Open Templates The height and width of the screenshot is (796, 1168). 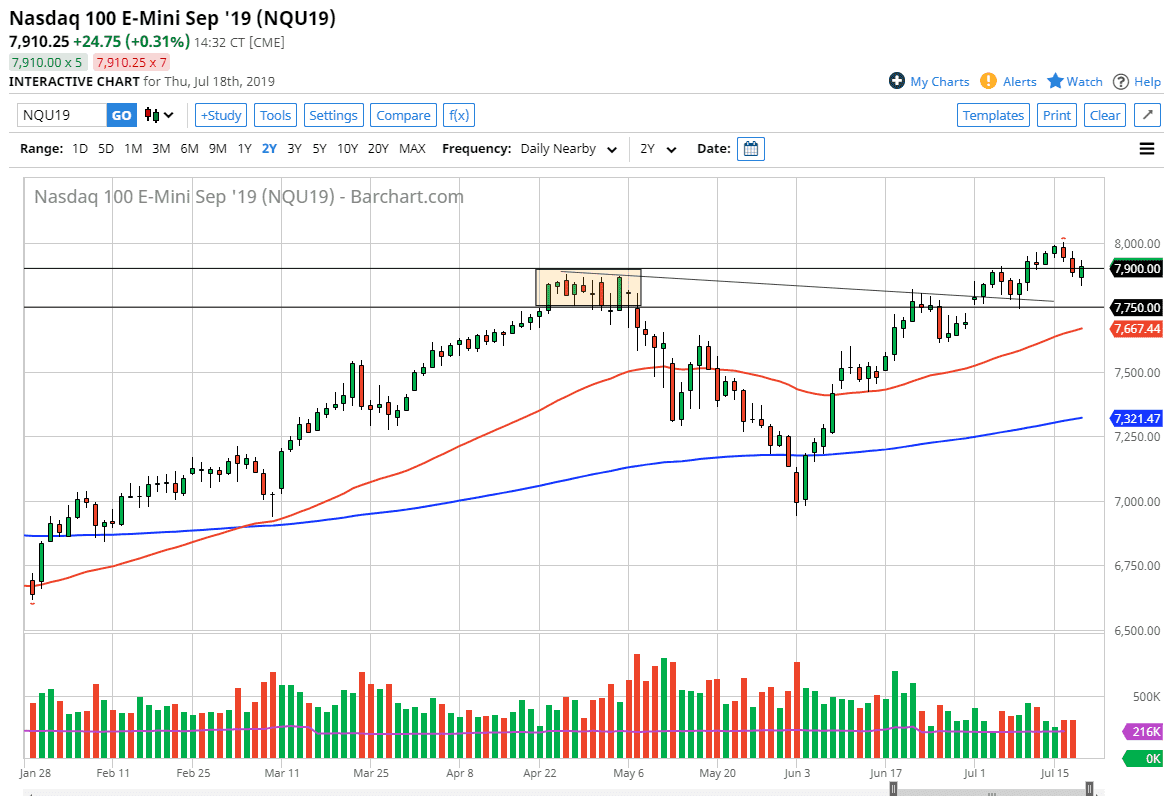(993, 115)
